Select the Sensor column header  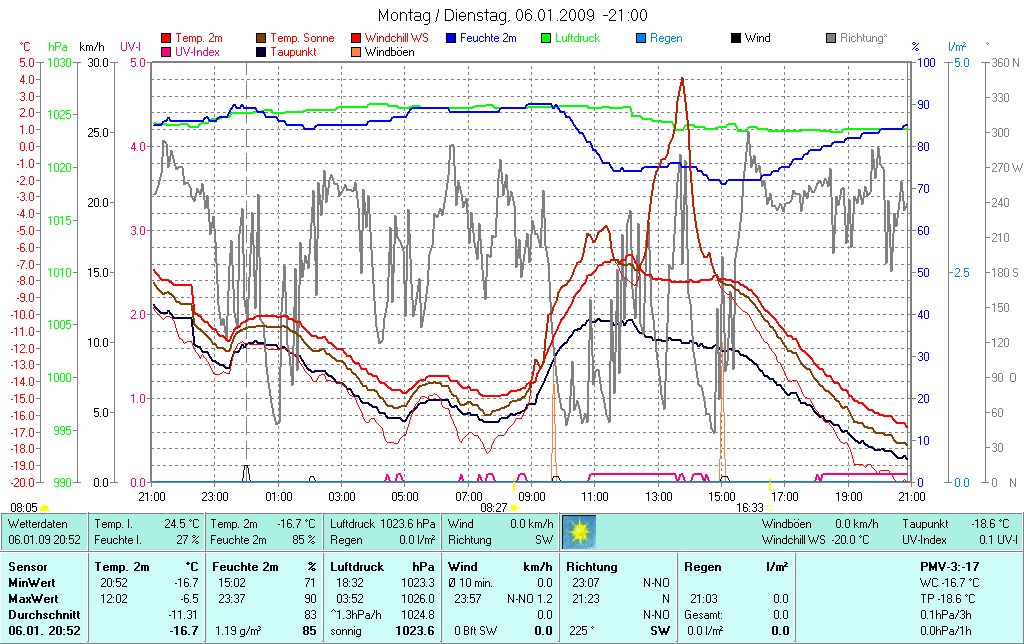click(x=28, y=567)
